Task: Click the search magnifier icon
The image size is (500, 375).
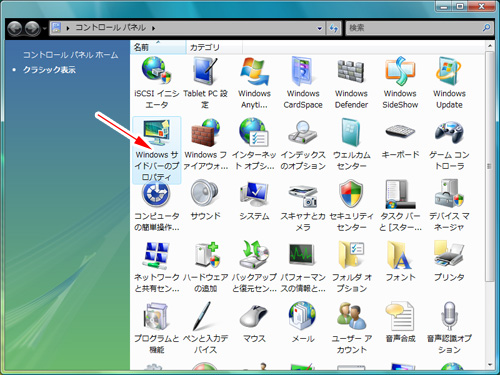Action: (487, 28)
